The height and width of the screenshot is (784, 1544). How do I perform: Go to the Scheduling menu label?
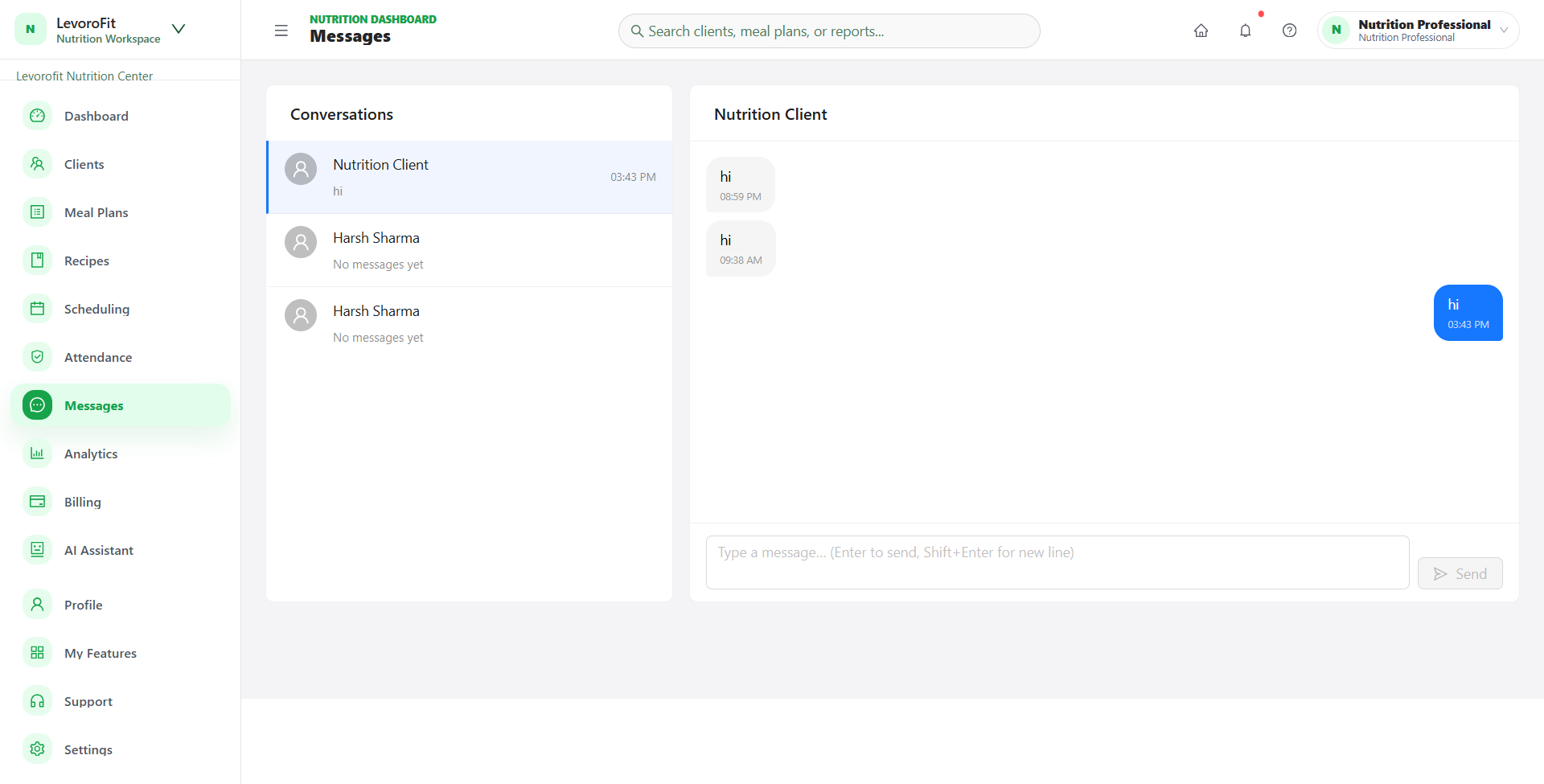[x=96, y=309]
